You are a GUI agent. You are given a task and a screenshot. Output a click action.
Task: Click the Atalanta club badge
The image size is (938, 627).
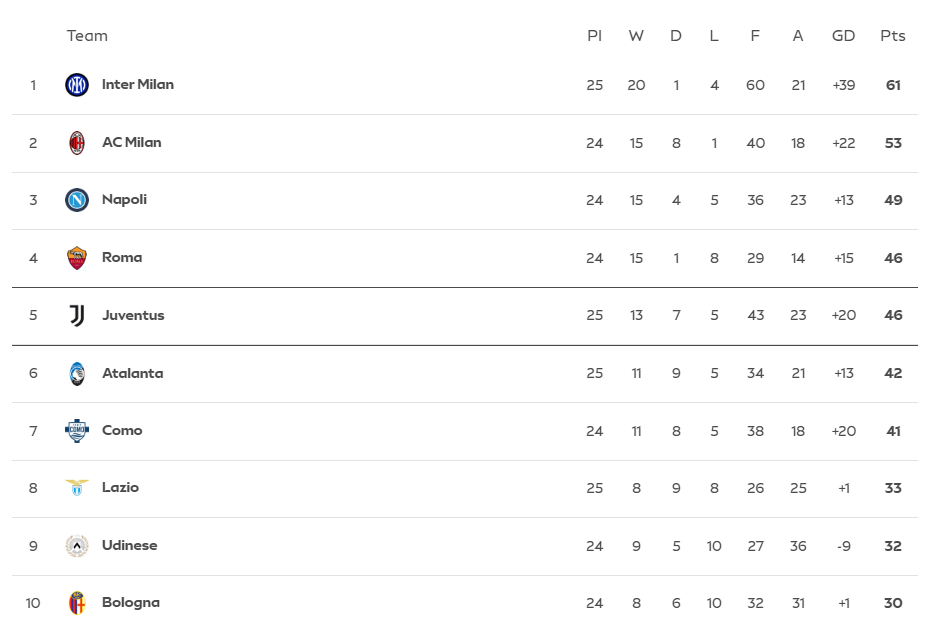point(77,373)
